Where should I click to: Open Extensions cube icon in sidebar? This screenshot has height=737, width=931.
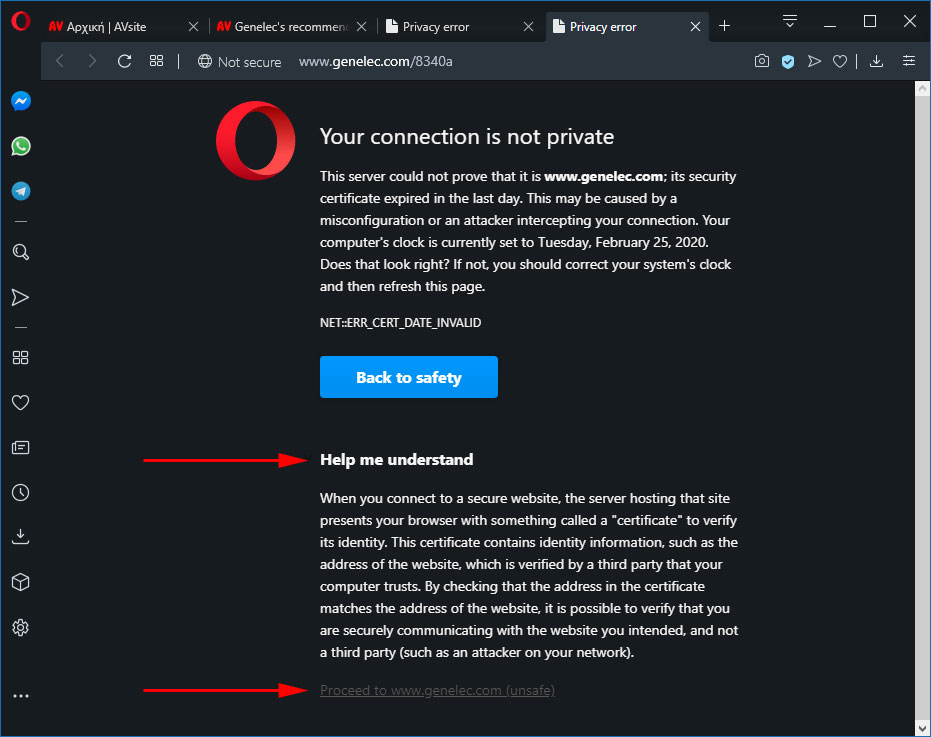[21, 582]
